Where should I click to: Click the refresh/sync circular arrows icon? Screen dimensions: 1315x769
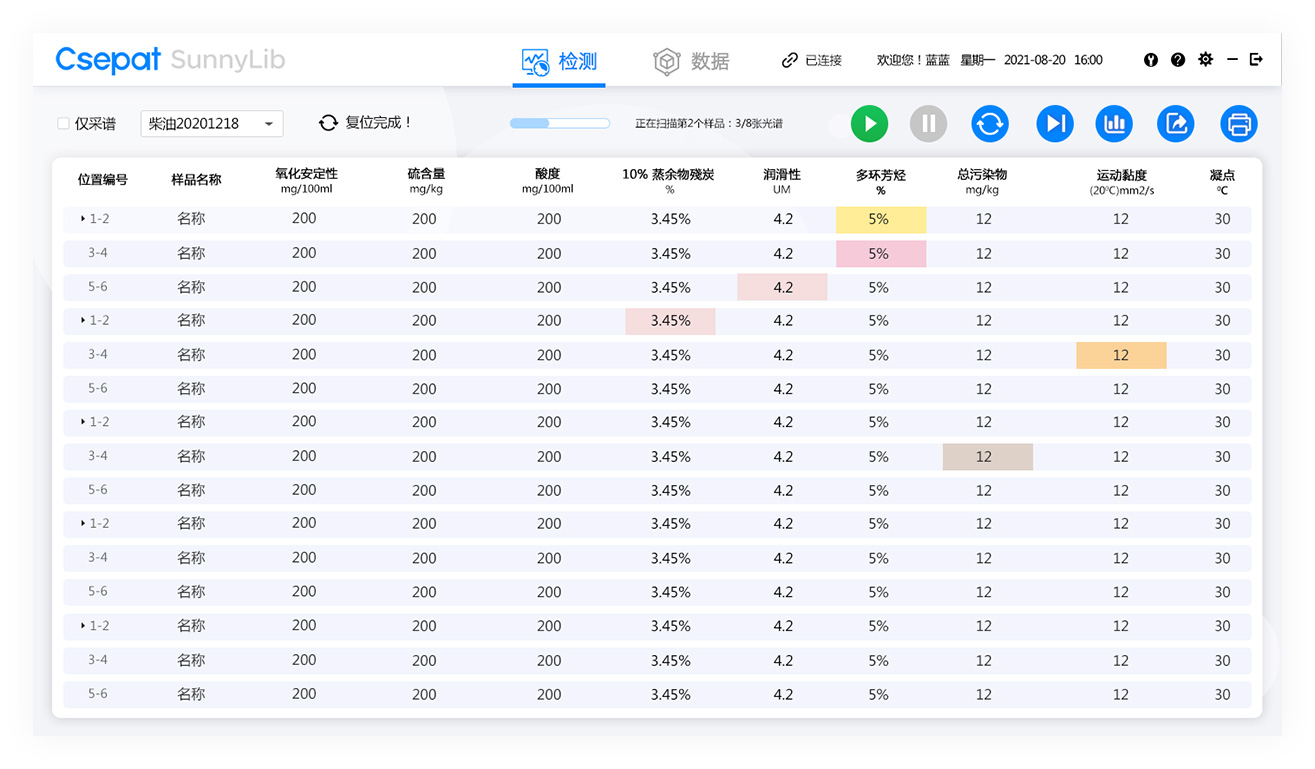tap(990, 123)
